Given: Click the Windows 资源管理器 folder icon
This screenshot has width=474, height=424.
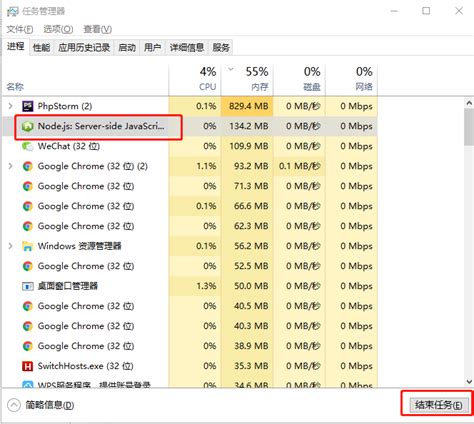Looking at the screenshot, I should 27,246.
